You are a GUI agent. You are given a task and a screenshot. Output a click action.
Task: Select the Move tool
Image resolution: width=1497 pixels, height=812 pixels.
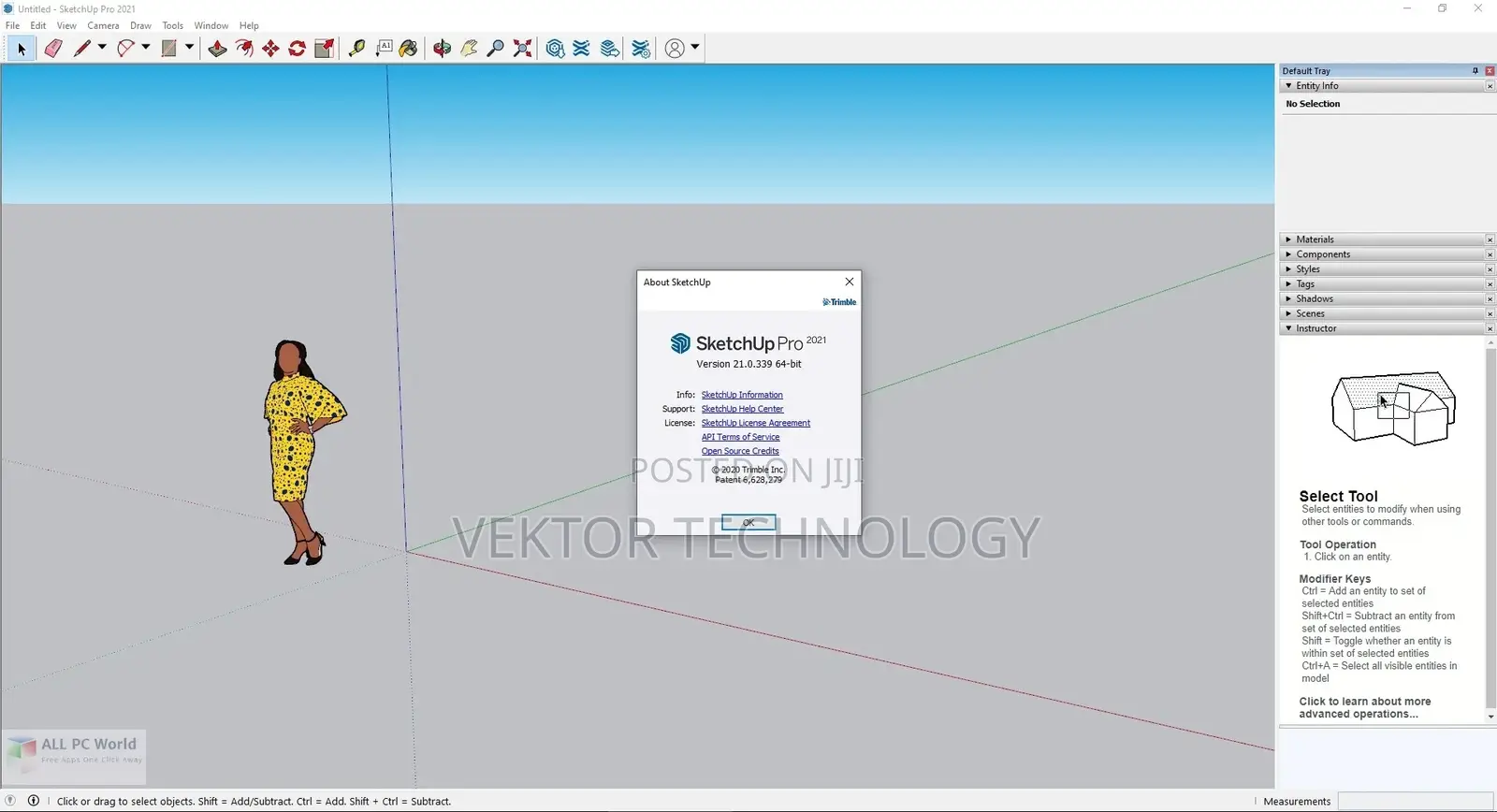[x=270, y=49]
